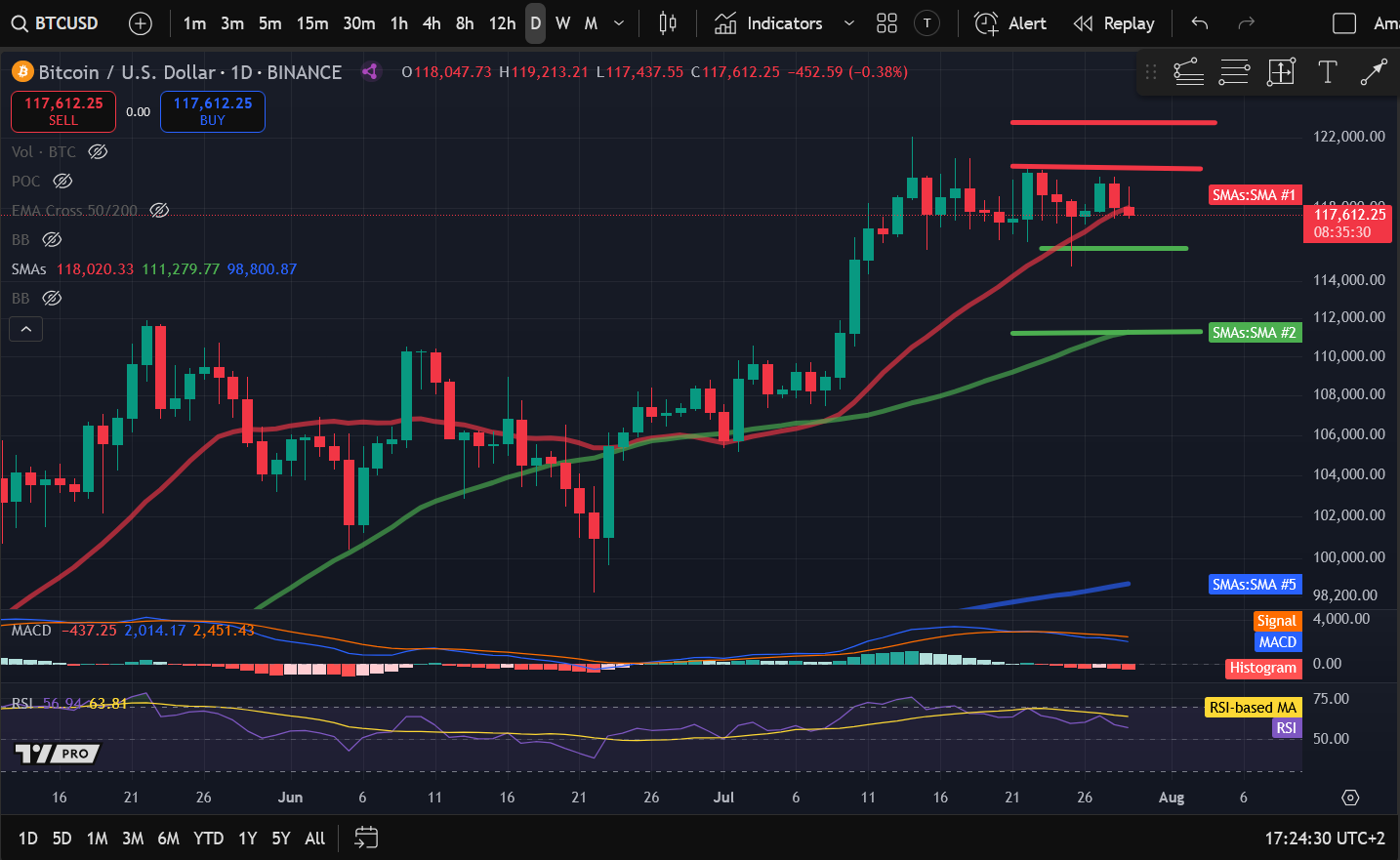Viewport: 1400px width, 860px height.
Task: Select the MACD indicator legend
Action: 31,631
